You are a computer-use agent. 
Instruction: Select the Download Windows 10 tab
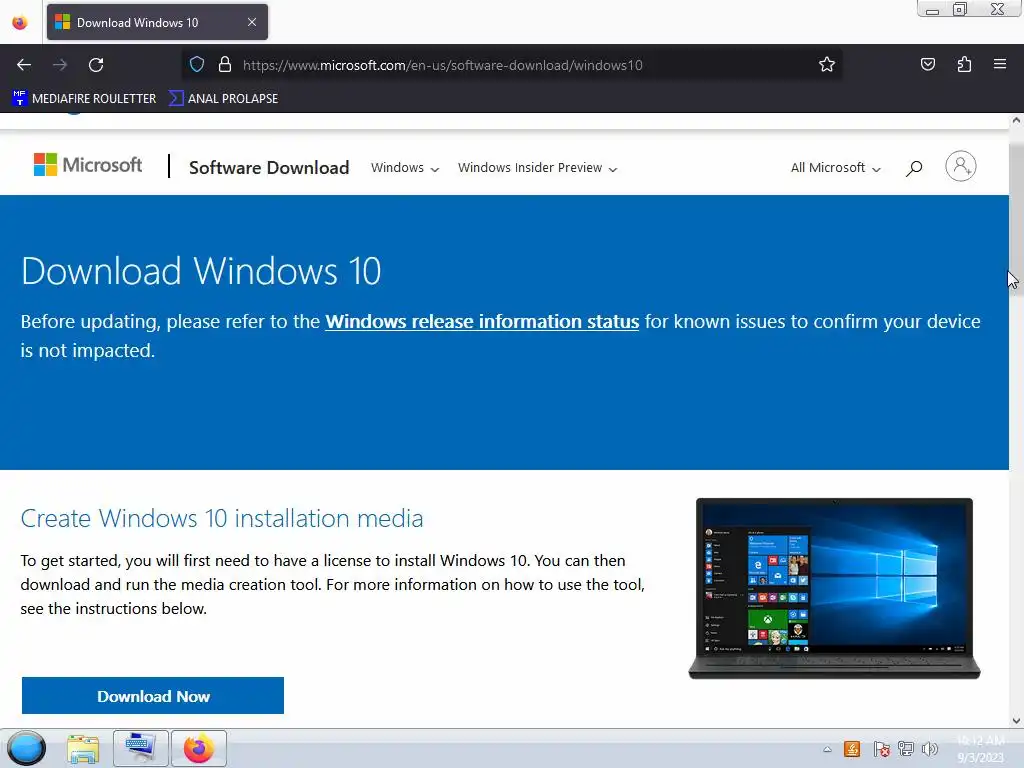(157, 22)
